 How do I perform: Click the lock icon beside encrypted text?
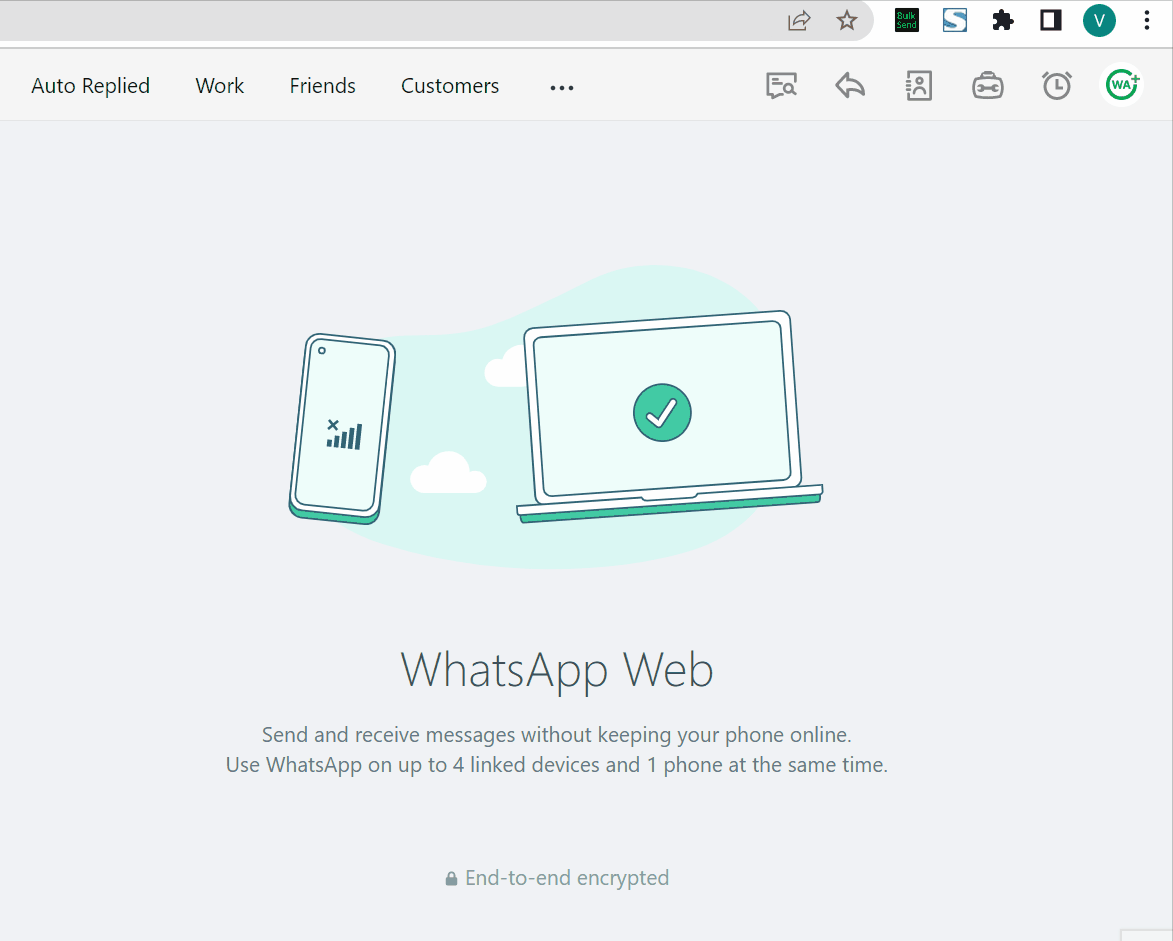click(x=453, y=878)
